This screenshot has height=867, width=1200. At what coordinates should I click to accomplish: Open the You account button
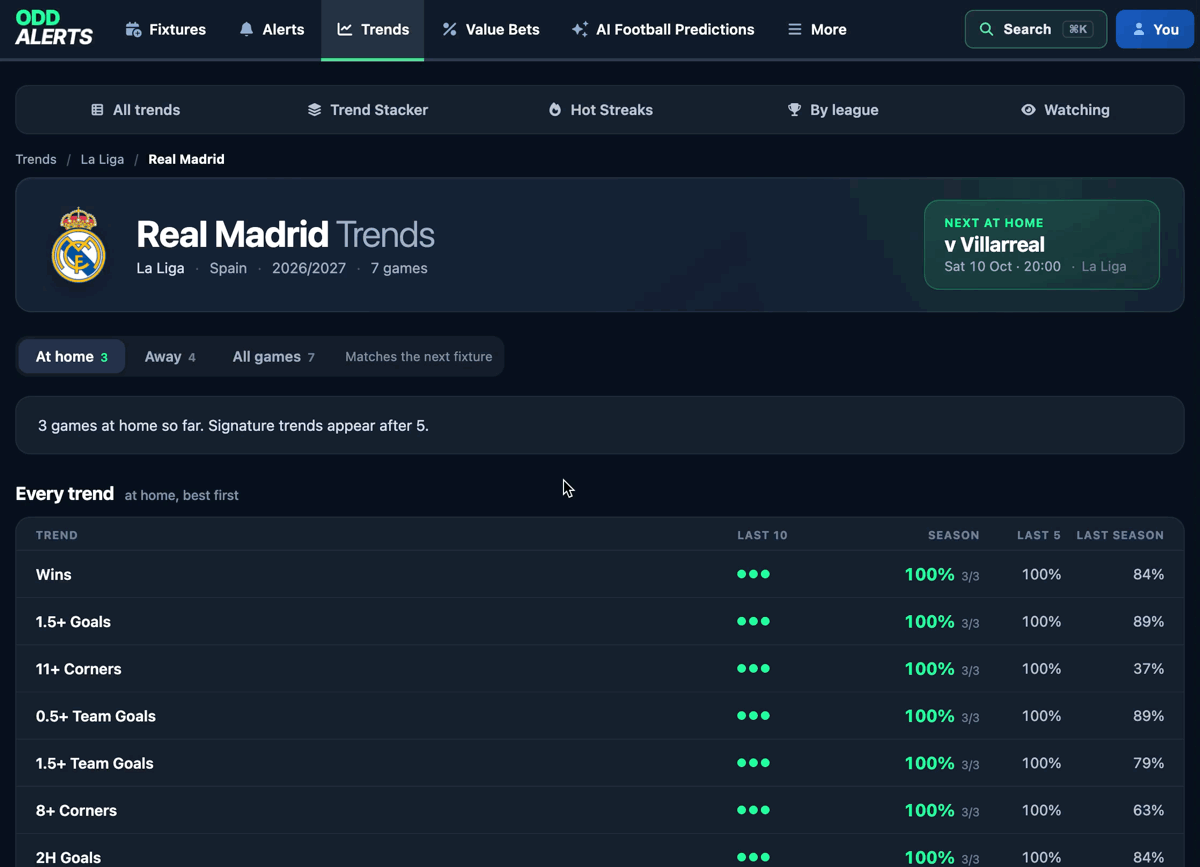point(1155,29)
